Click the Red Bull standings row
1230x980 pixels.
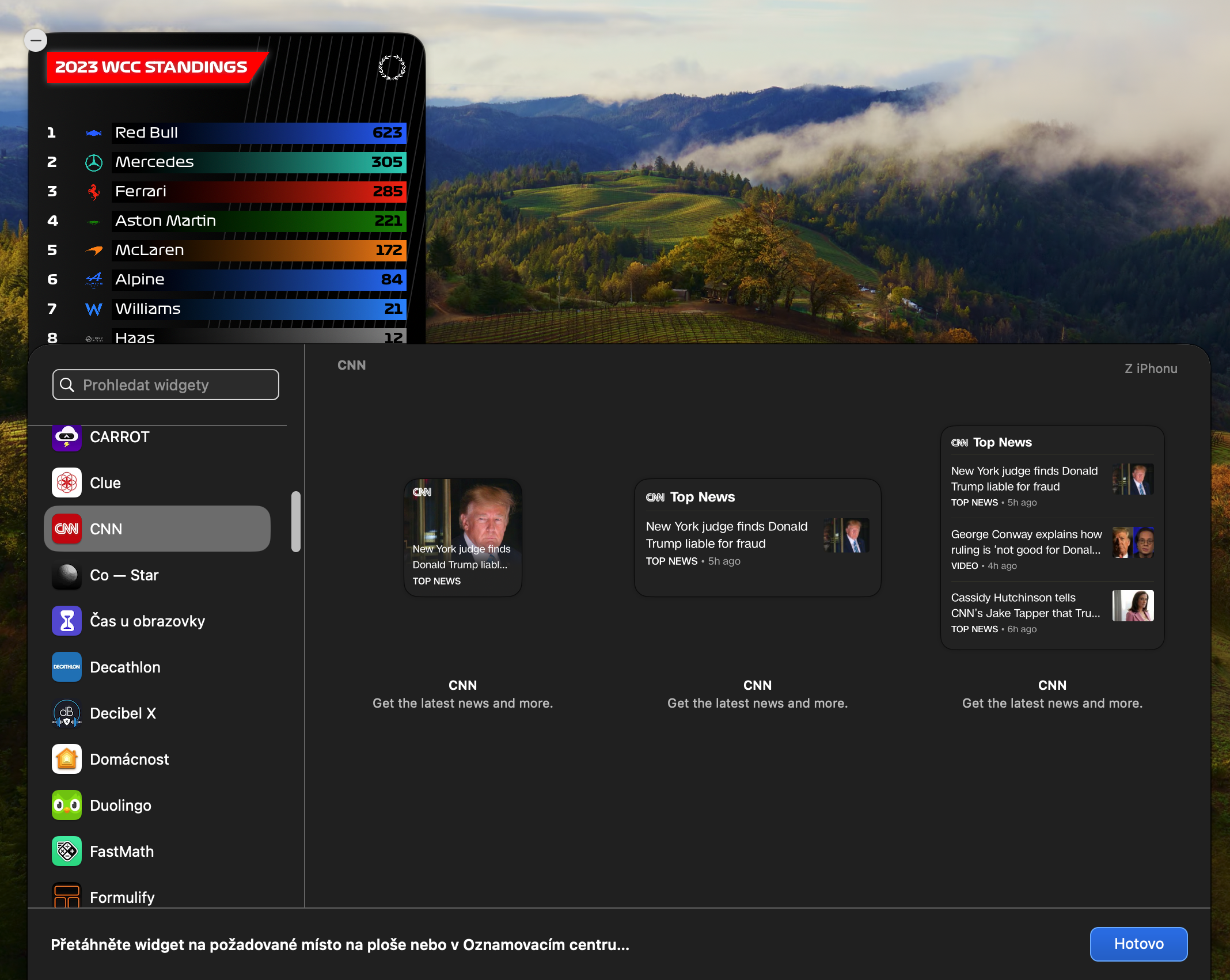click(258, 133)
